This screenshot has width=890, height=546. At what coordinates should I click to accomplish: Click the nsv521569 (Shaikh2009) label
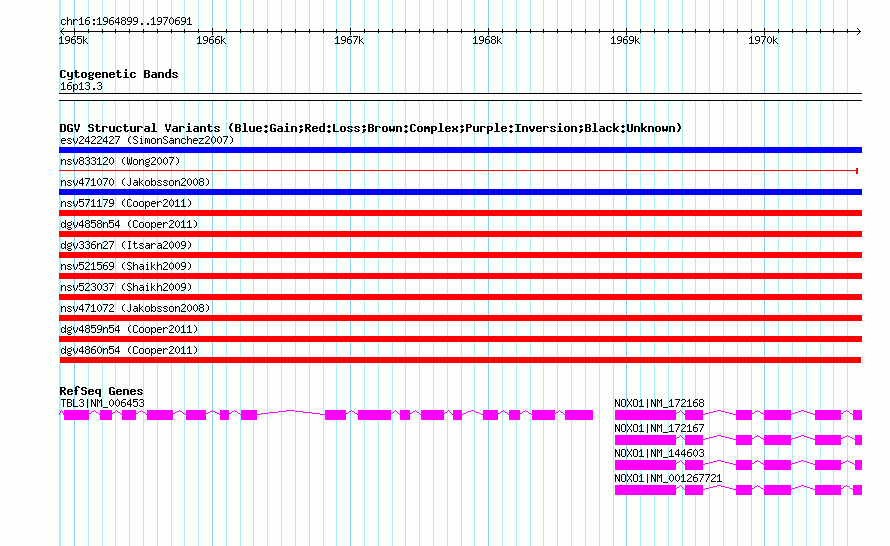click(126, 266)
